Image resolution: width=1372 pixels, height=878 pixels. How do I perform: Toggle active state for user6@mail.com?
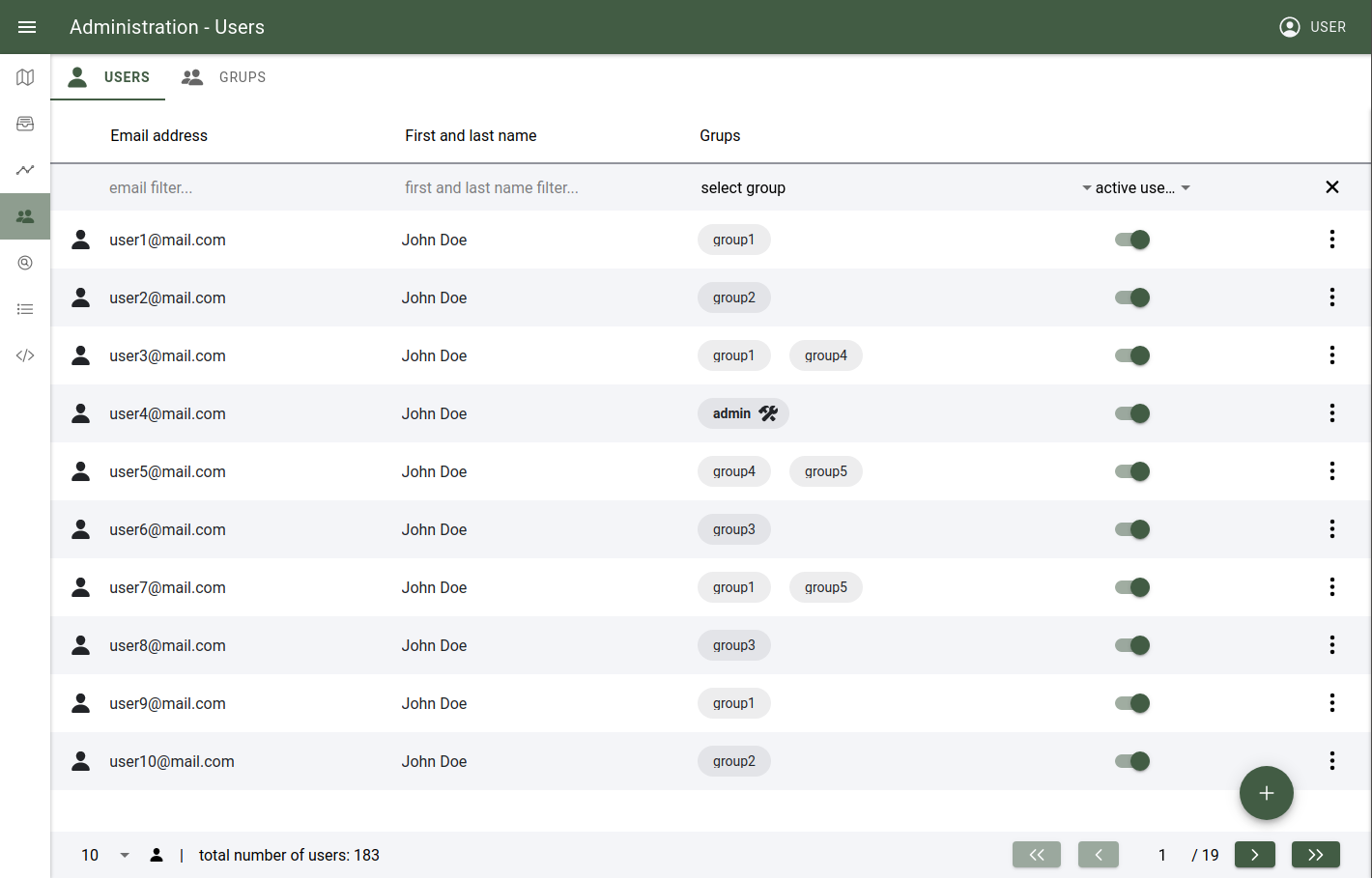coord(1132,529)
